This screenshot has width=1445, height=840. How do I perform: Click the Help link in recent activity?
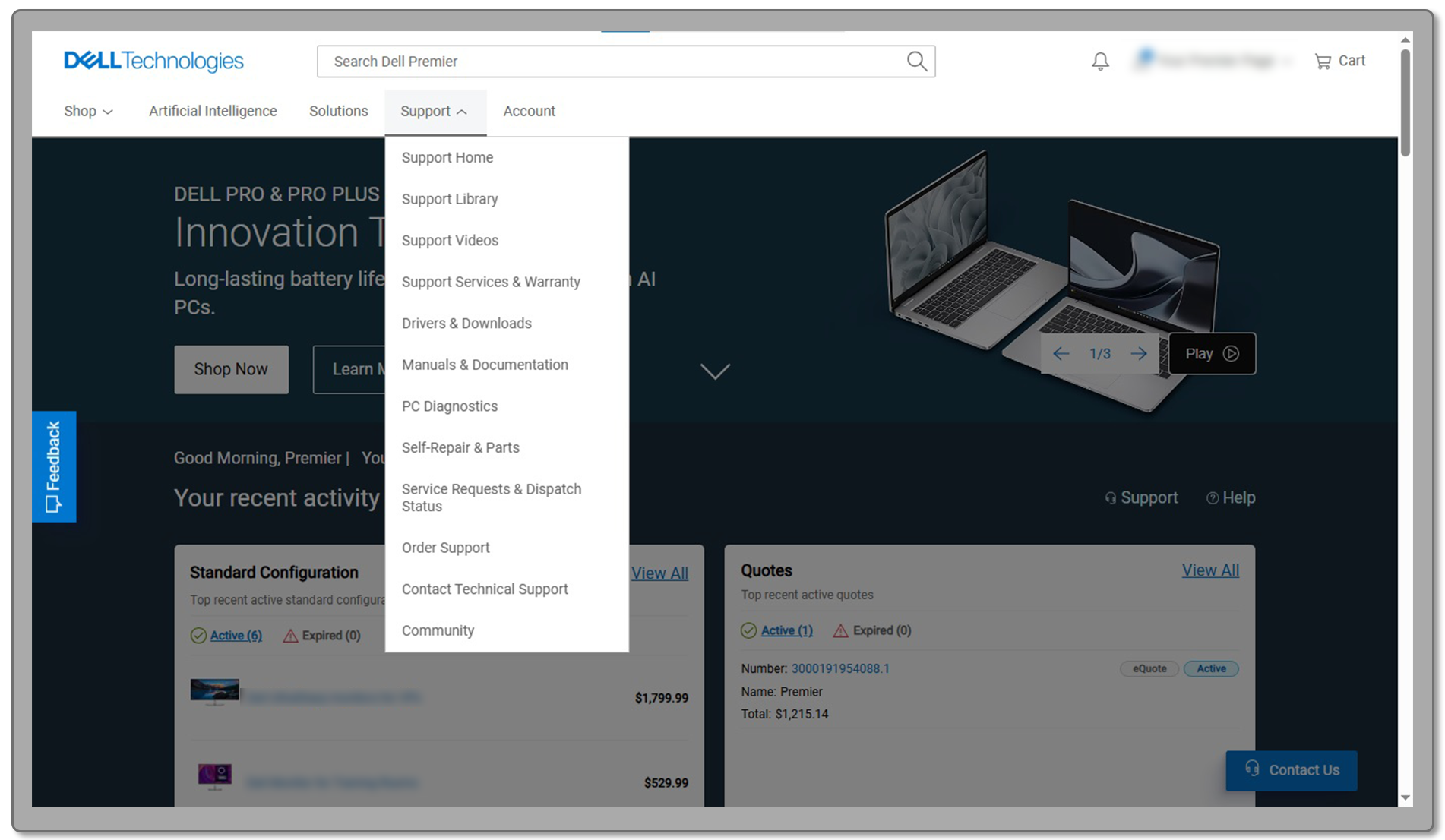(x=1231, y=498)
